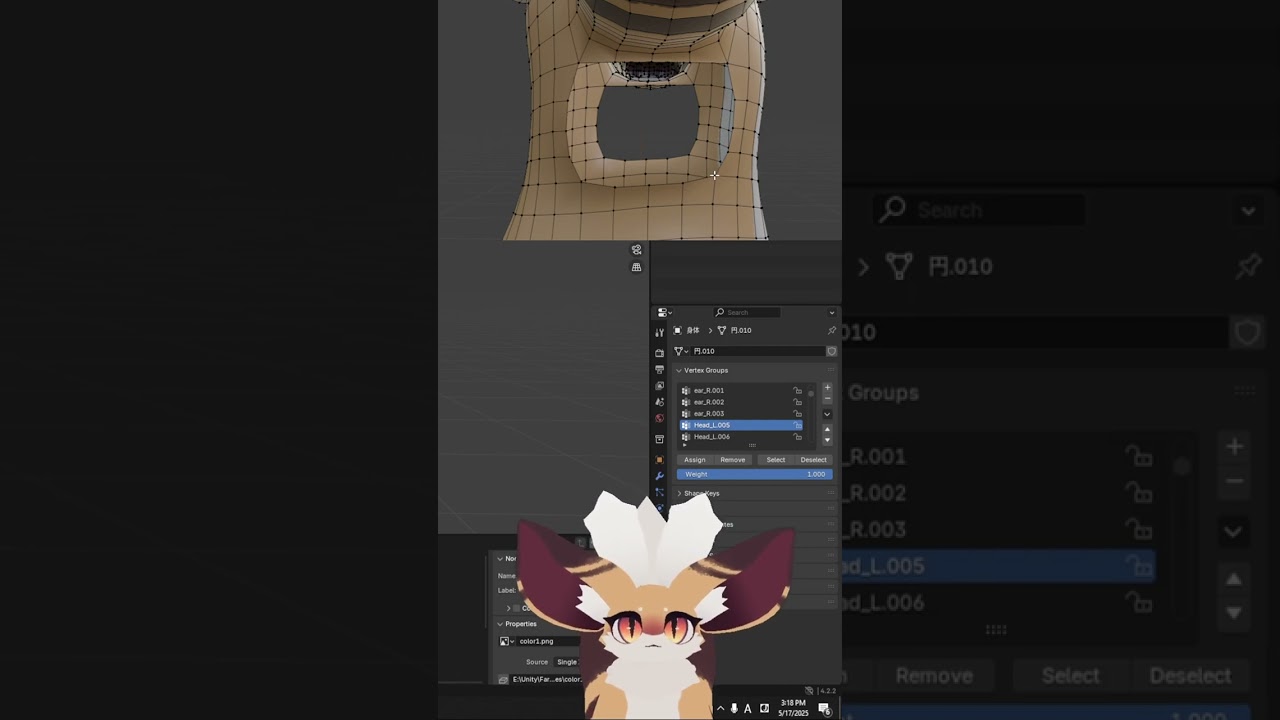Click the microphone tray icon
The height and width of the screenshot is (720, 1280).
pyautogui.click(x=734, y=709)
